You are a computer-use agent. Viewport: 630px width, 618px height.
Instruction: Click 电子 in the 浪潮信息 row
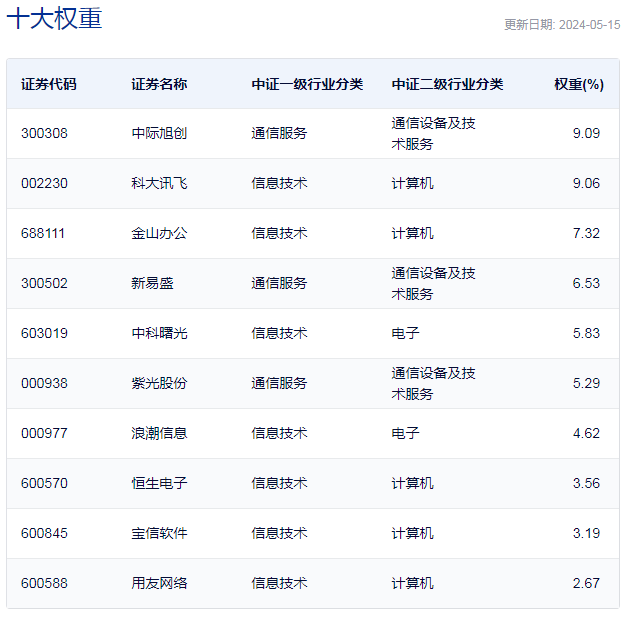coord(405,434)
